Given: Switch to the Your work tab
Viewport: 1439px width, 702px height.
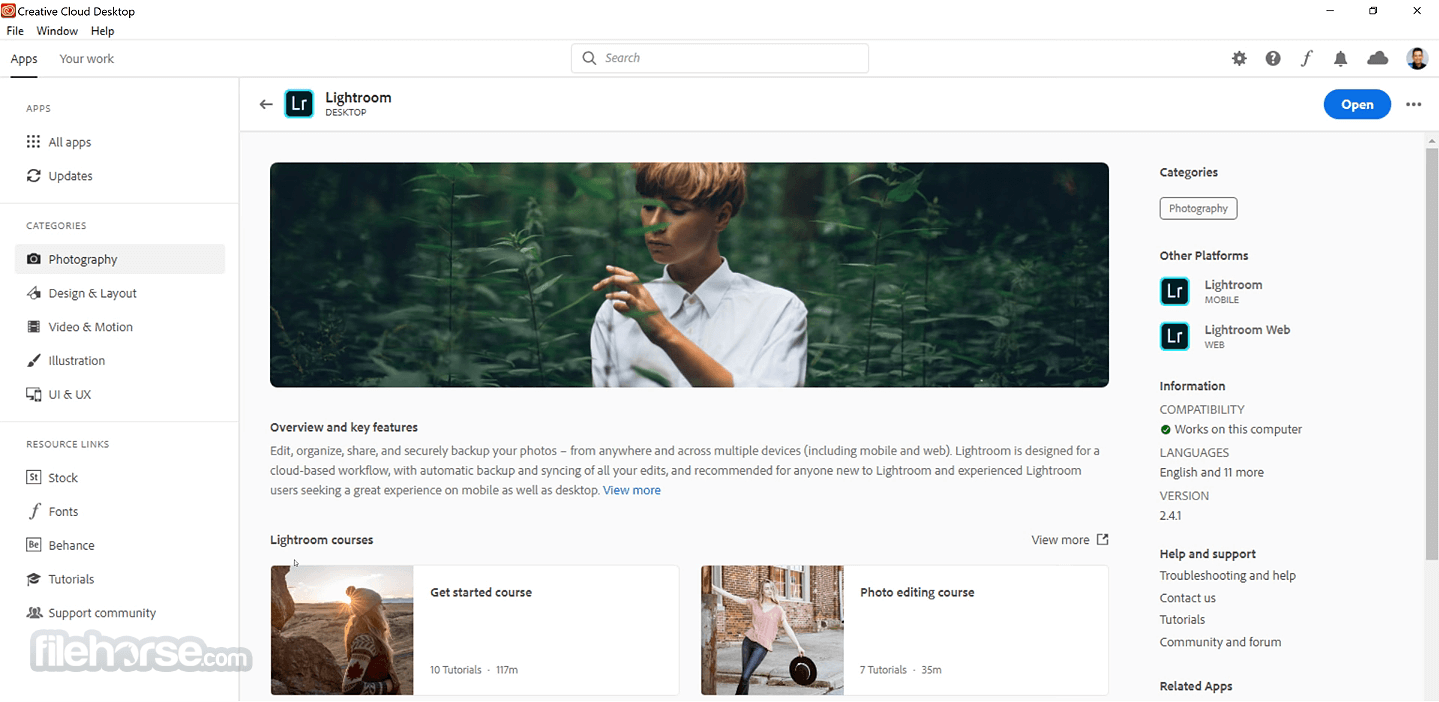Looking at the screenshot, I should [x=87, y=59].
